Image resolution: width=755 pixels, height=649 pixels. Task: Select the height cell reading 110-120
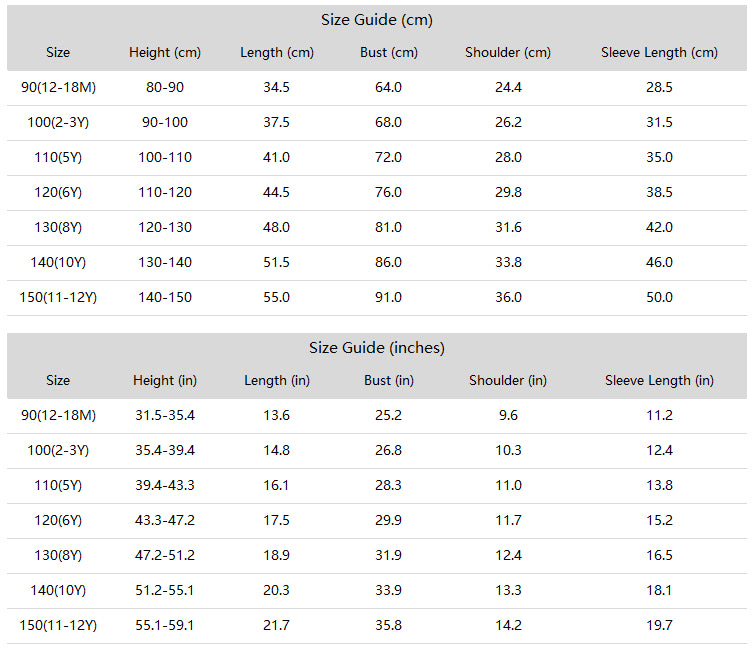coord(165,193)
